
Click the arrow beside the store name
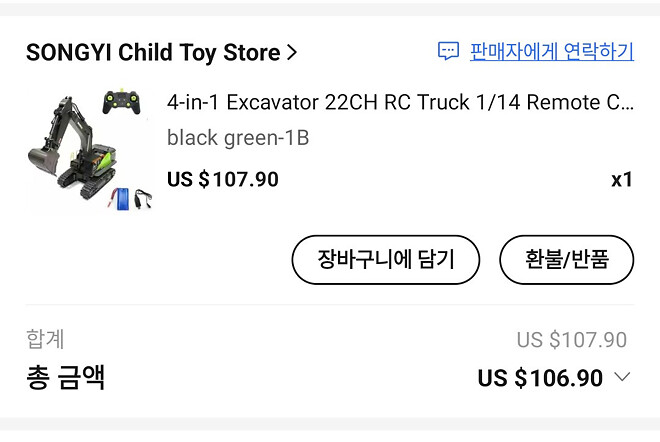(292, 53)
